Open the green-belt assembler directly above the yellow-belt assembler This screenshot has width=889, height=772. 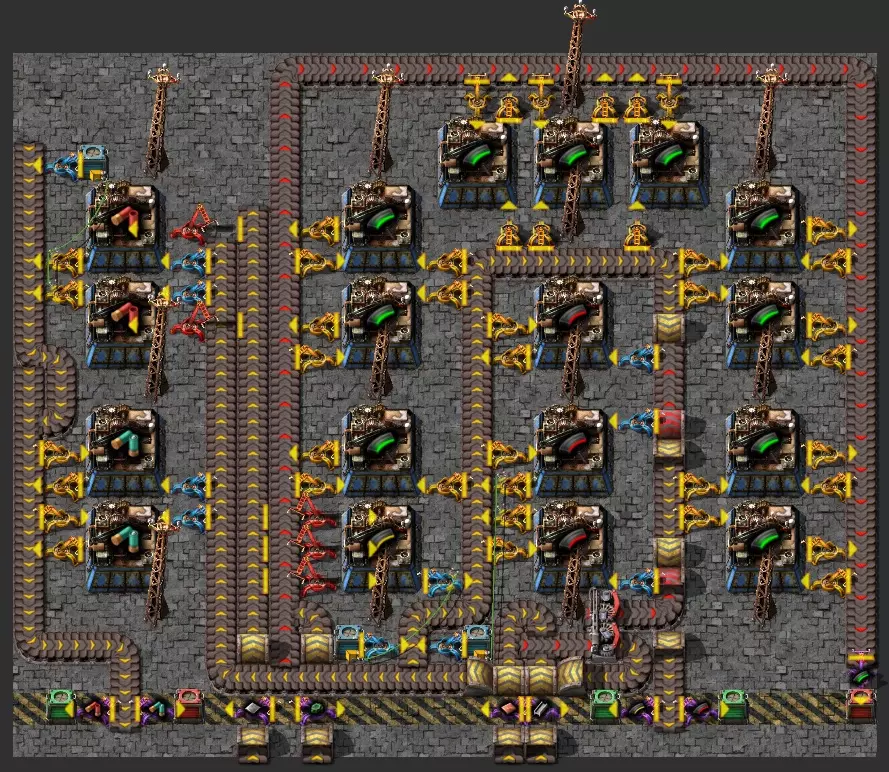click(381, 451)
